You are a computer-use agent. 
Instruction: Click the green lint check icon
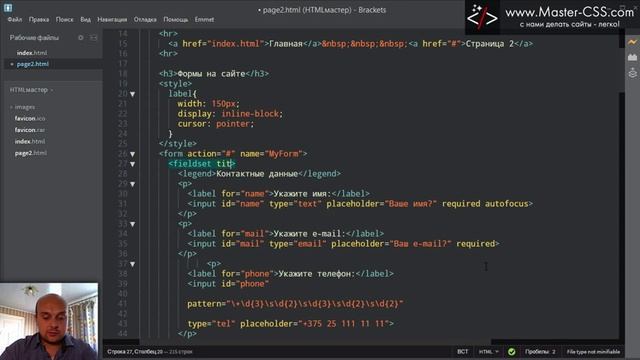(511, 351)
